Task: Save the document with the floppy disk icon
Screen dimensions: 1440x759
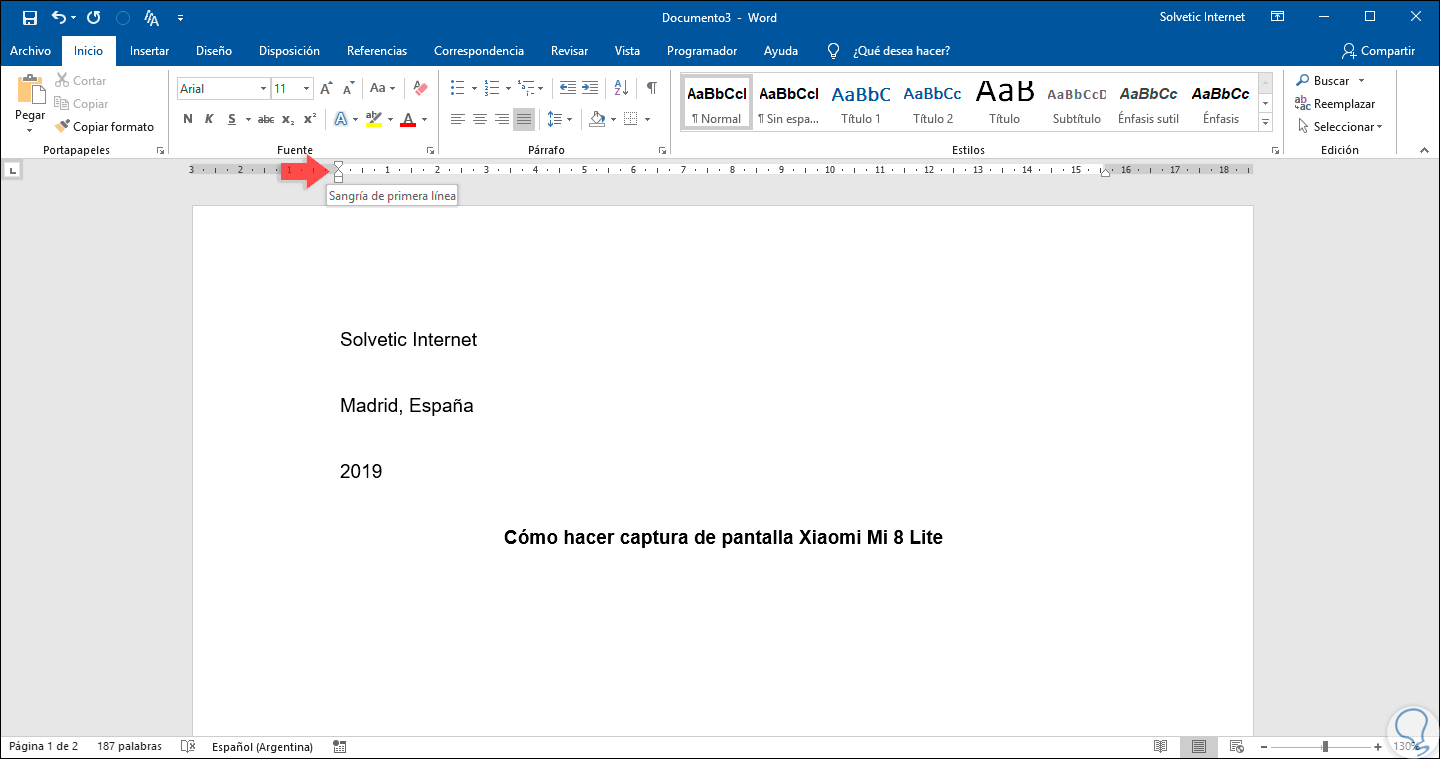Action: click(x=29, y=17)
